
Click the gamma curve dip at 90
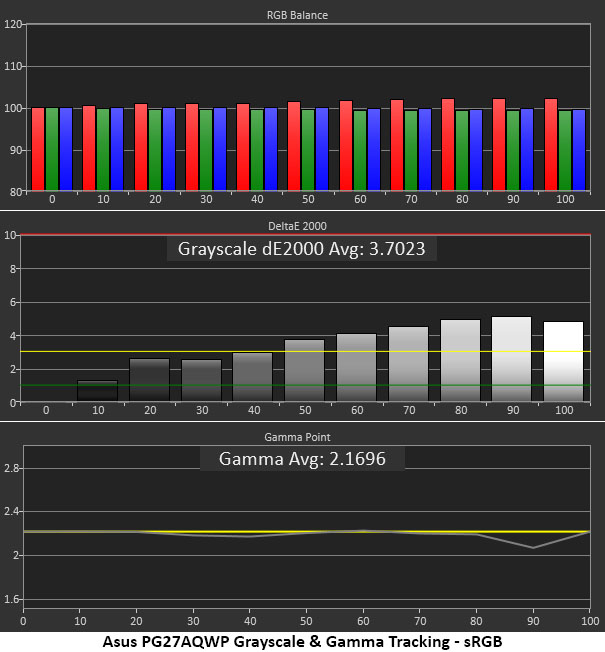tap(533, 548)
